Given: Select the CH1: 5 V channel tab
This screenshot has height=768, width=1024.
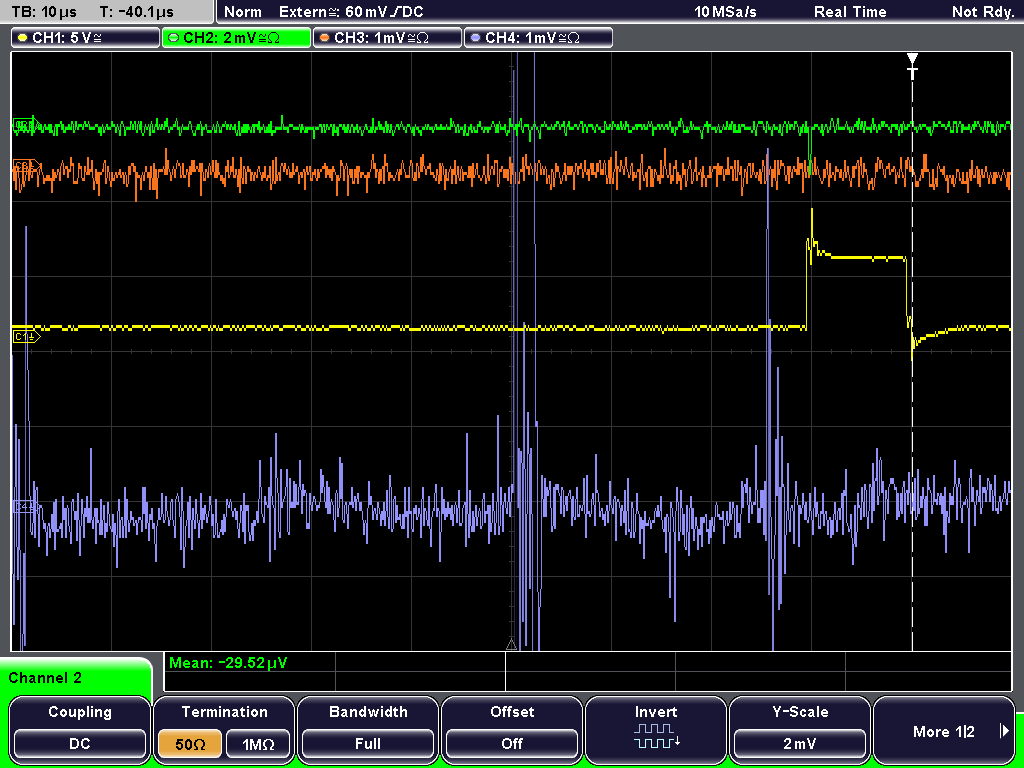Looking at the screenshot, I should point(86,38).
